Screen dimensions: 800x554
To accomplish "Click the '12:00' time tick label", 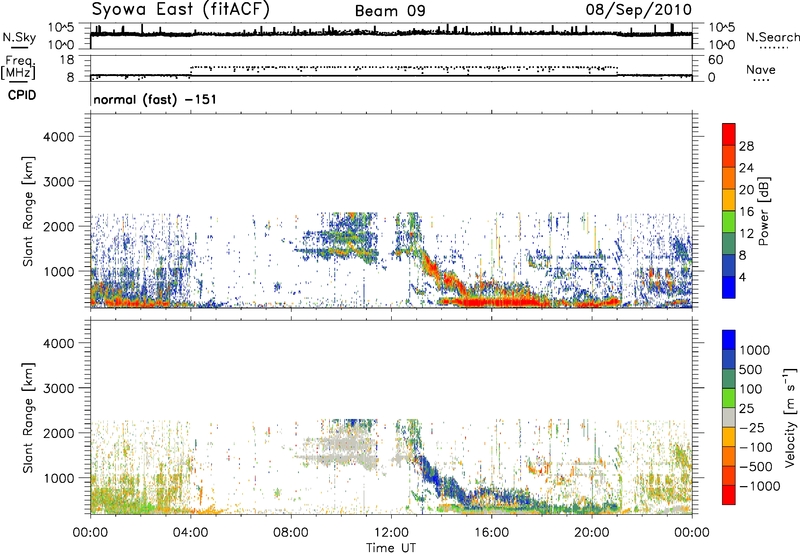I will [391, 533].
